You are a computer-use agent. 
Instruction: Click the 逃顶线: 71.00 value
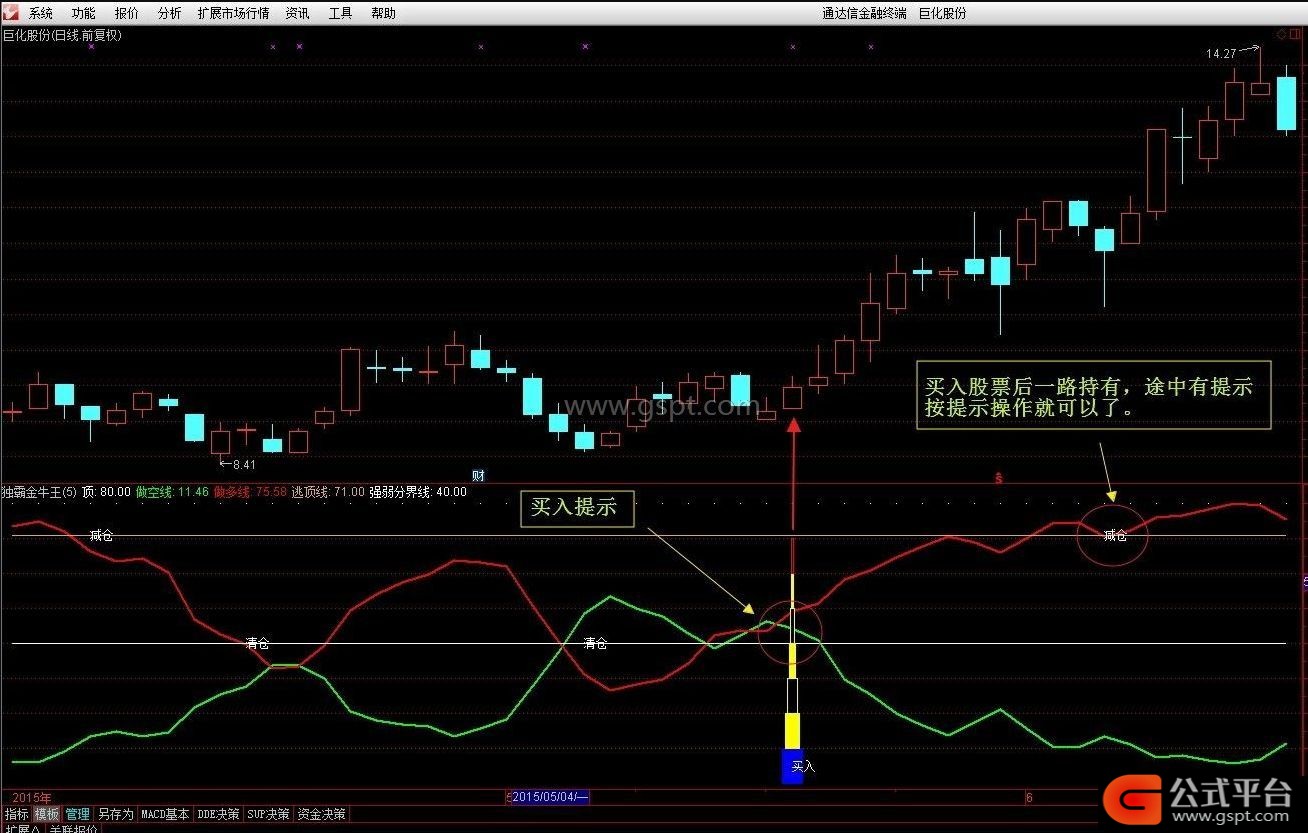328,492
